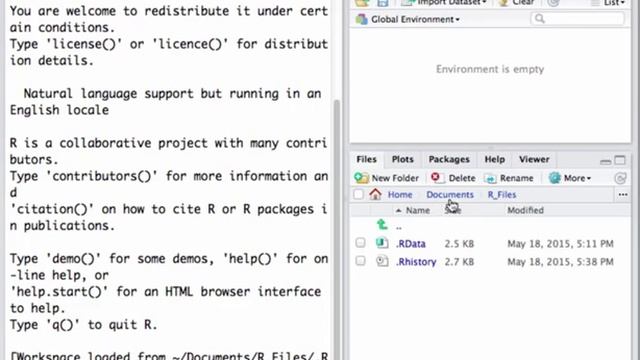Click the '2.5 KB' size value
Viewport: 640px width, 360px height.
459,244
